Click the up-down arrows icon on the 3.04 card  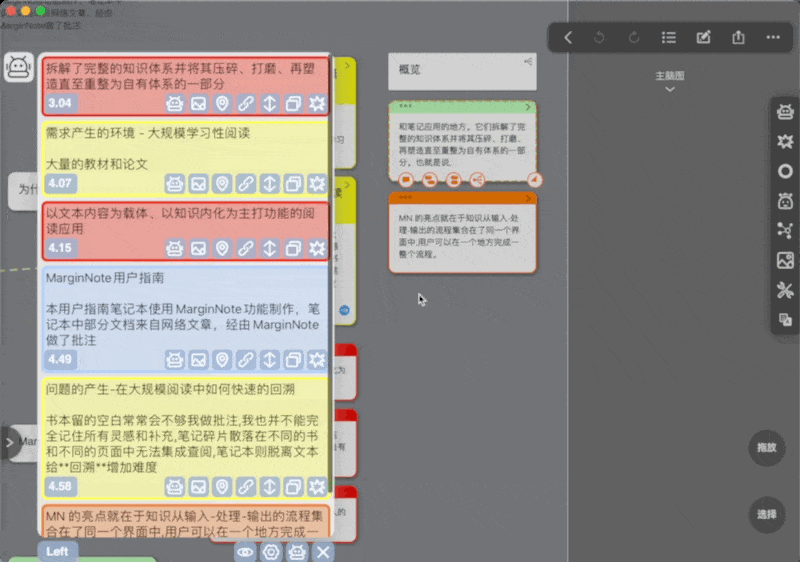click(x=269, y=104)
